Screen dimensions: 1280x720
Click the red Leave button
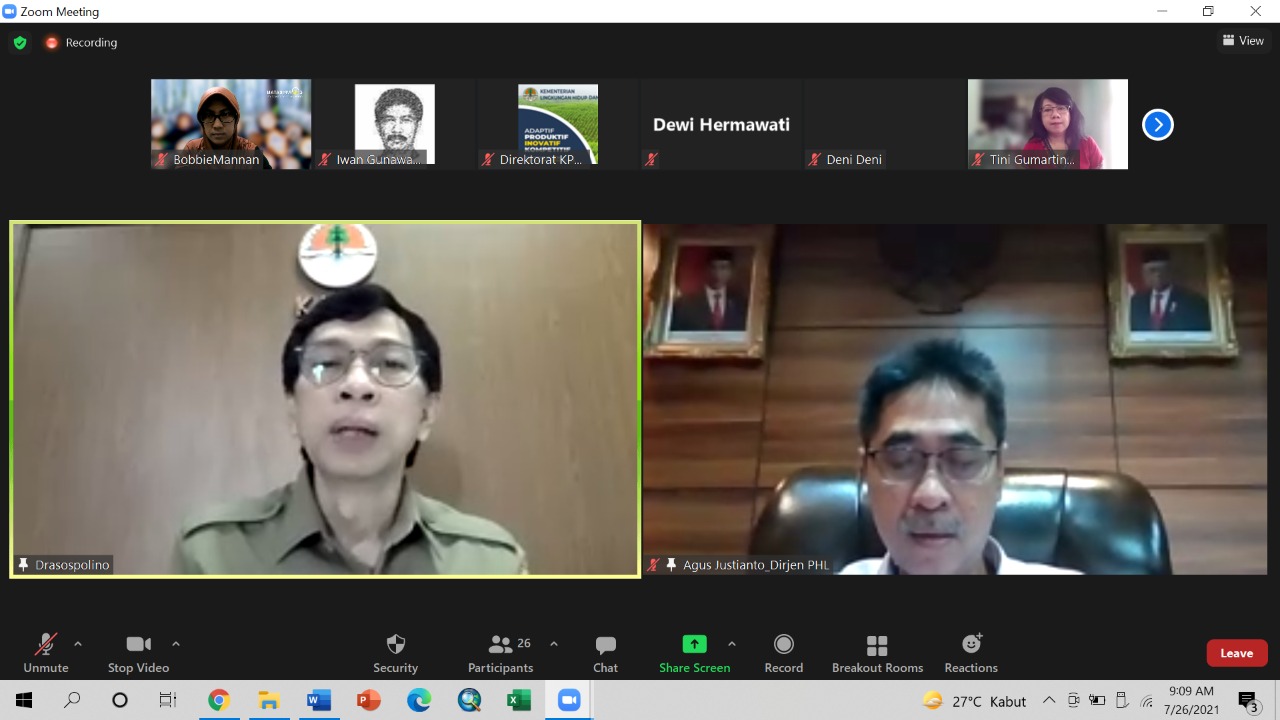(x=1236, y=653)
